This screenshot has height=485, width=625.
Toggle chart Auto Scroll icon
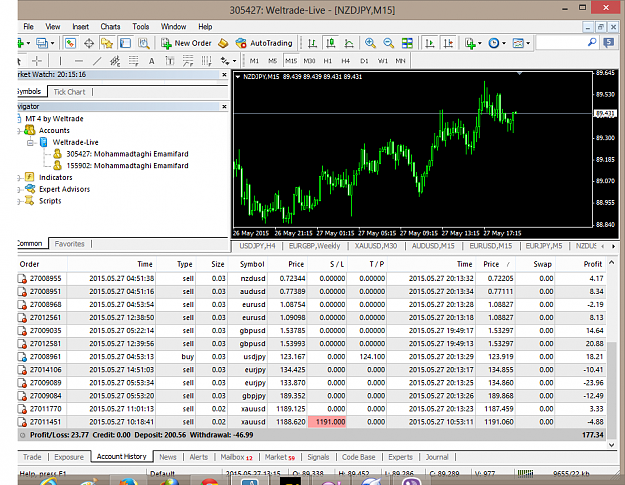[x=430, y=43]
